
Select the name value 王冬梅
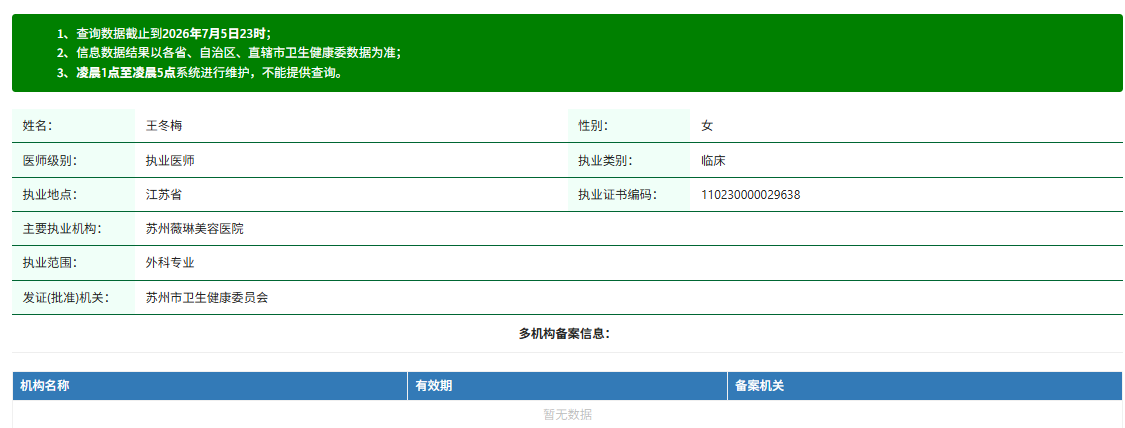[164, 126]
